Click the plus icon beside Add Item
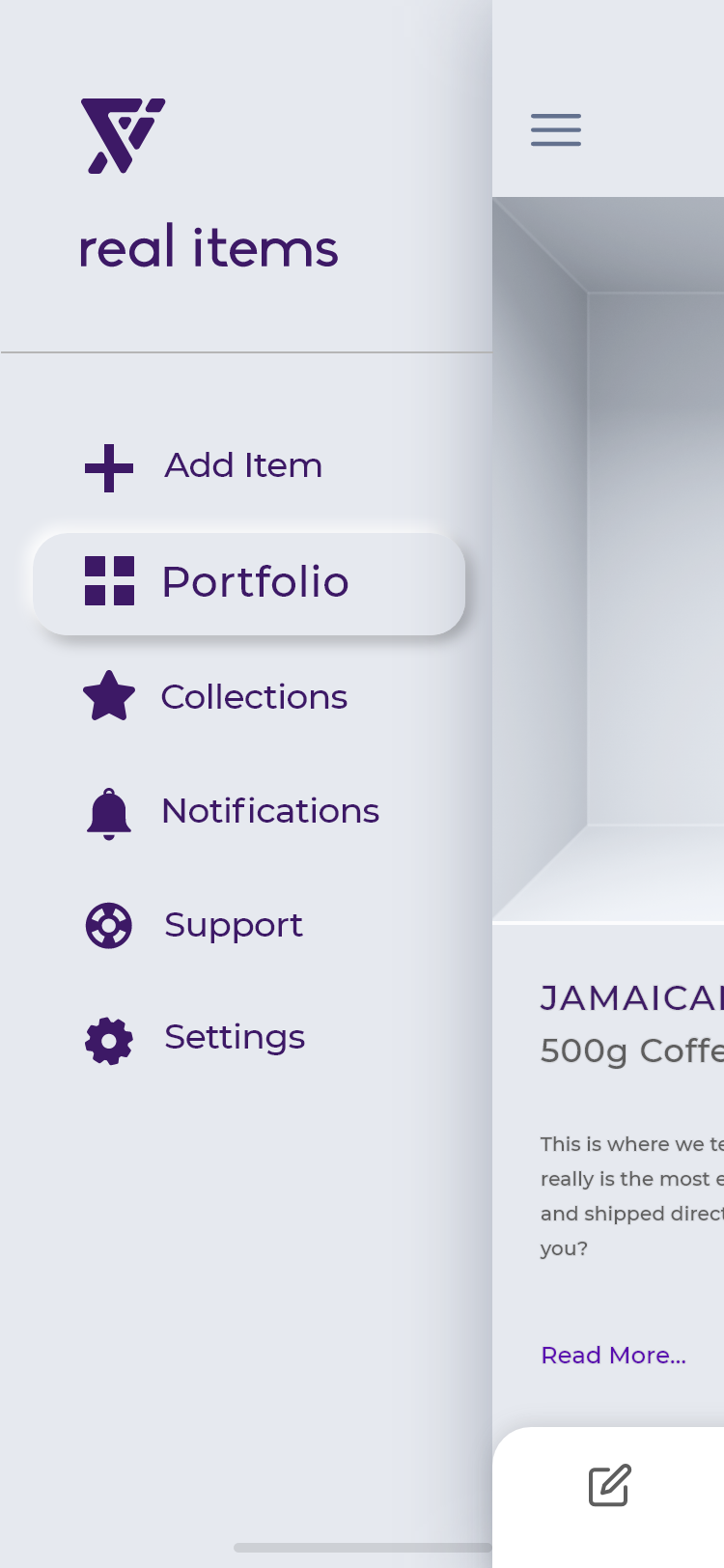 coord(109,468)
